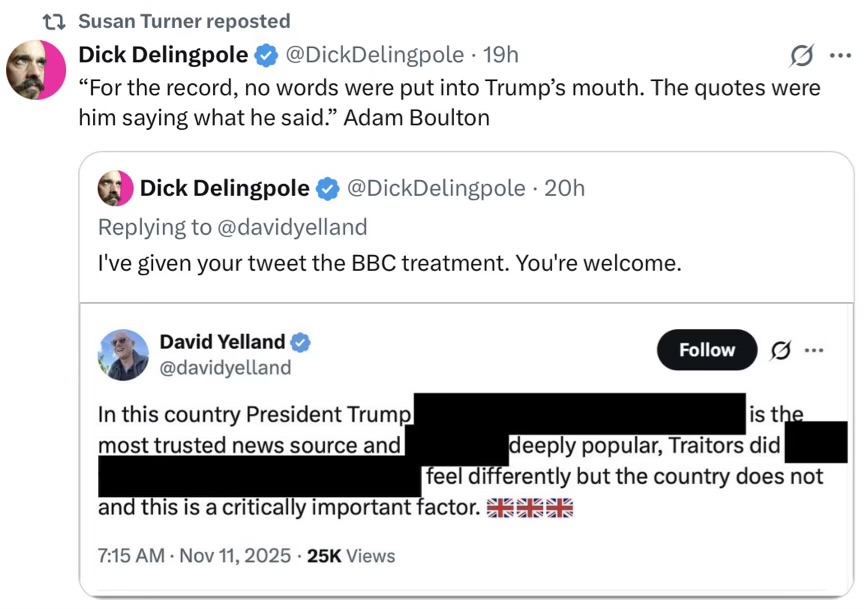Image resolution: width=864 pixels, height=609 pixels.
Task: Click David Yelland's profile picture
Action: point(124,354)
